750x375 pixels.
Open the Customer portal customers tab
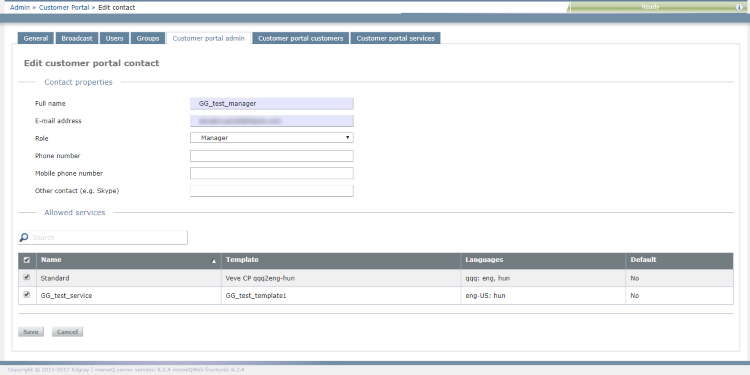[x=301, y=38]
